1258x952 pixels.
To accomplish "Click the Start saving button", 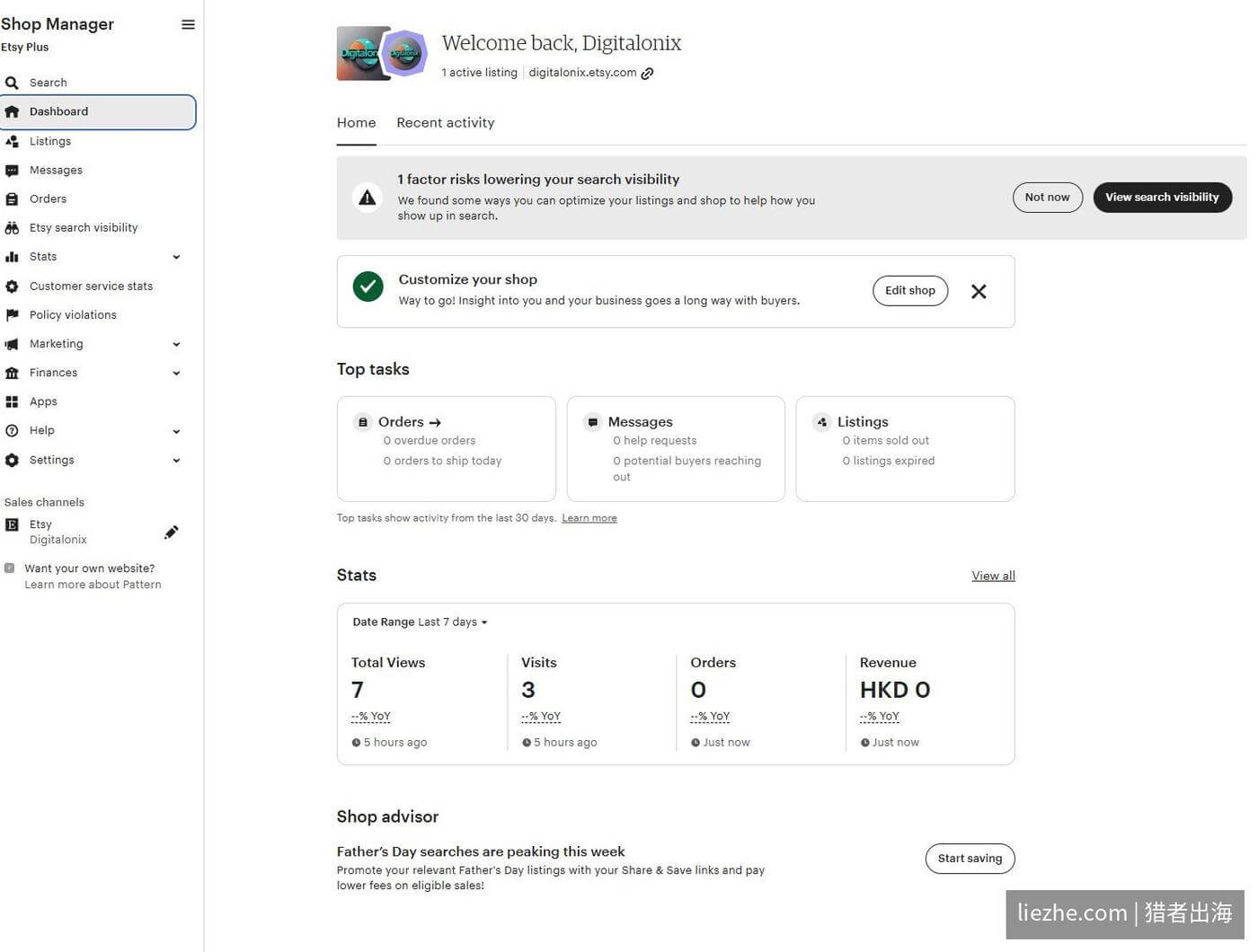I will coord(970,859).
